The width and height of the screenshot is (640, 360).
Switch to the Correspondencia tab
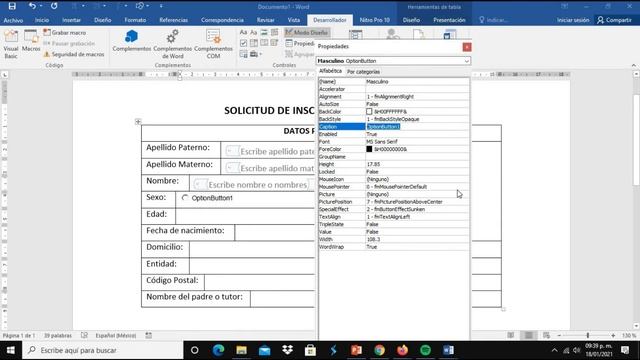[x=222, y=20]
